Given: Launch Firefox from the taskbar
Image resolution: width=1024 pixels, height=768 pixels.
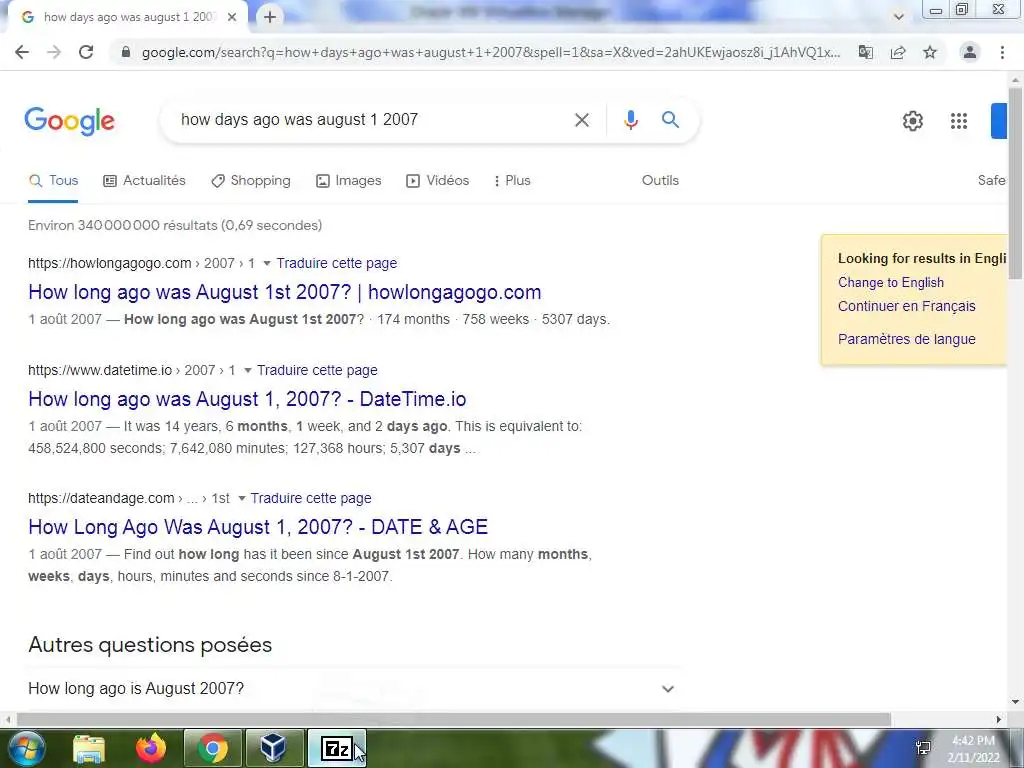Looking at the screenshot, I should click(x=150, y=749).
